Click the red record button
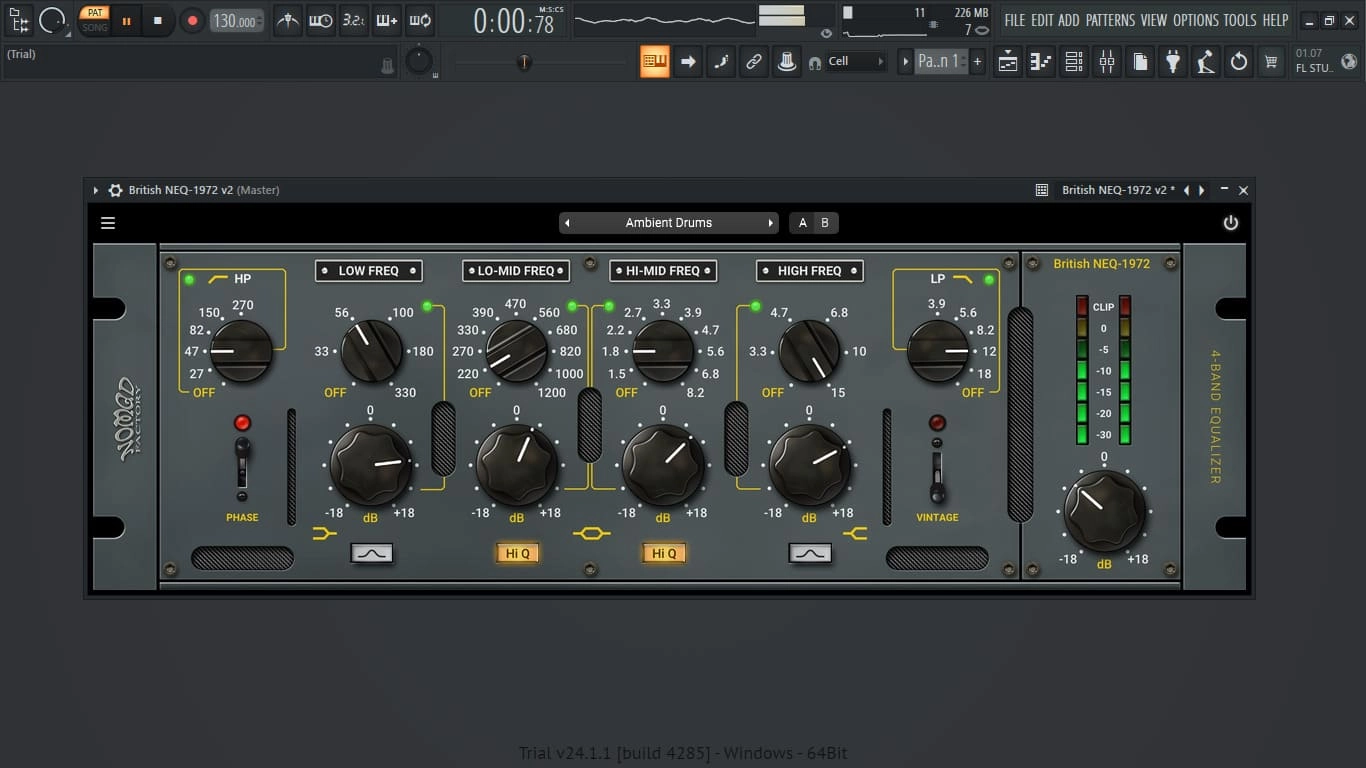1366x768 pixels. click(192, 20)
